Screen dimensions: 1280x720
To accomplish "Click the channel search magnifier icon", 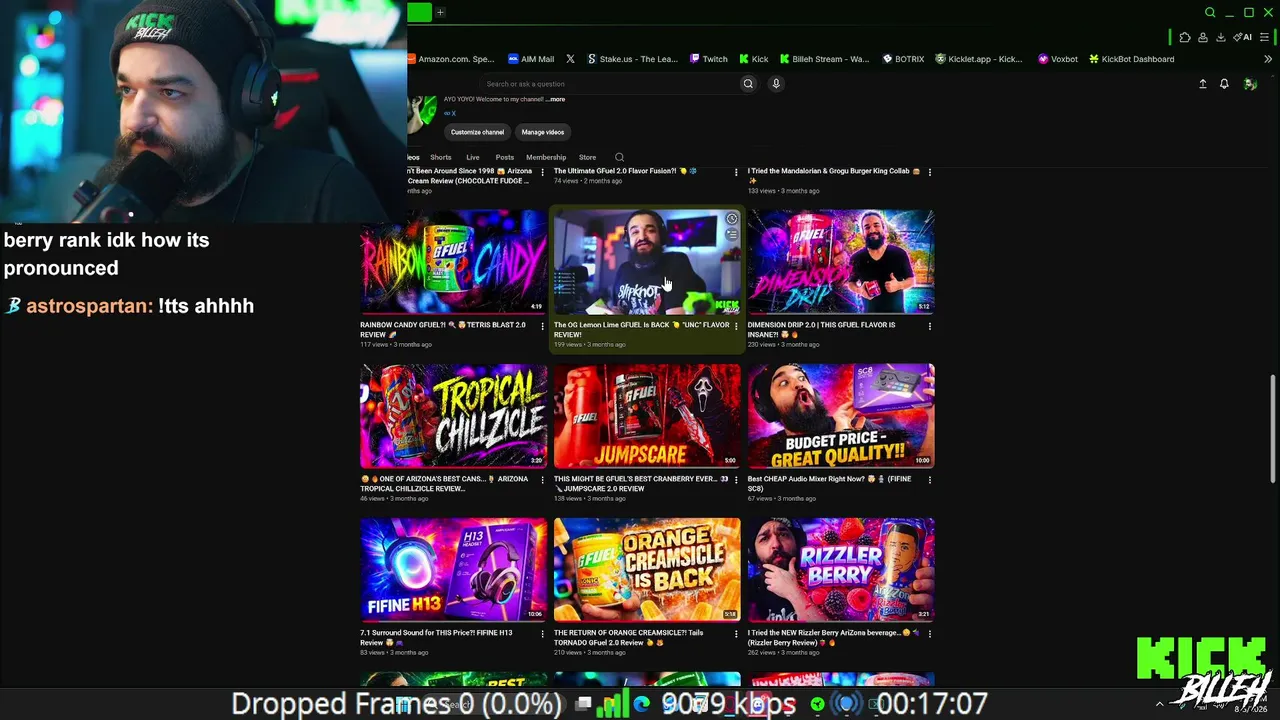I will pos(619,157).
